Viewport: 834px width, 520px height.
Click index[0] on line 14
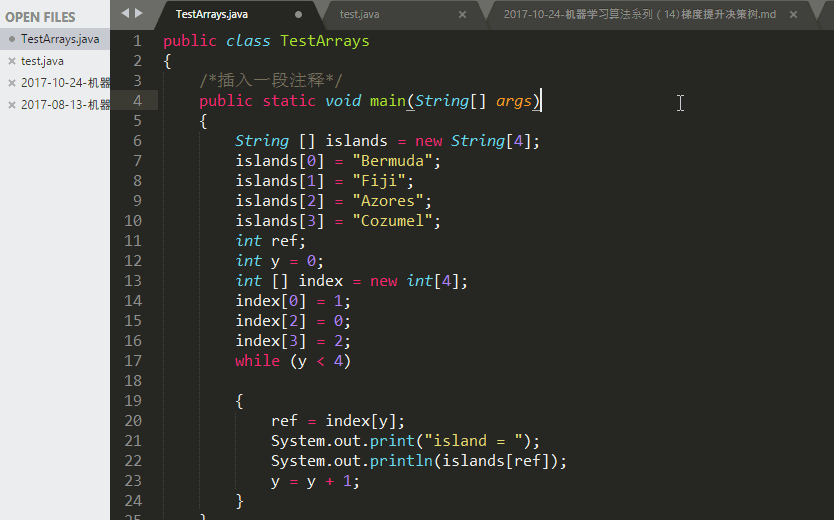(x=271, y=301)
